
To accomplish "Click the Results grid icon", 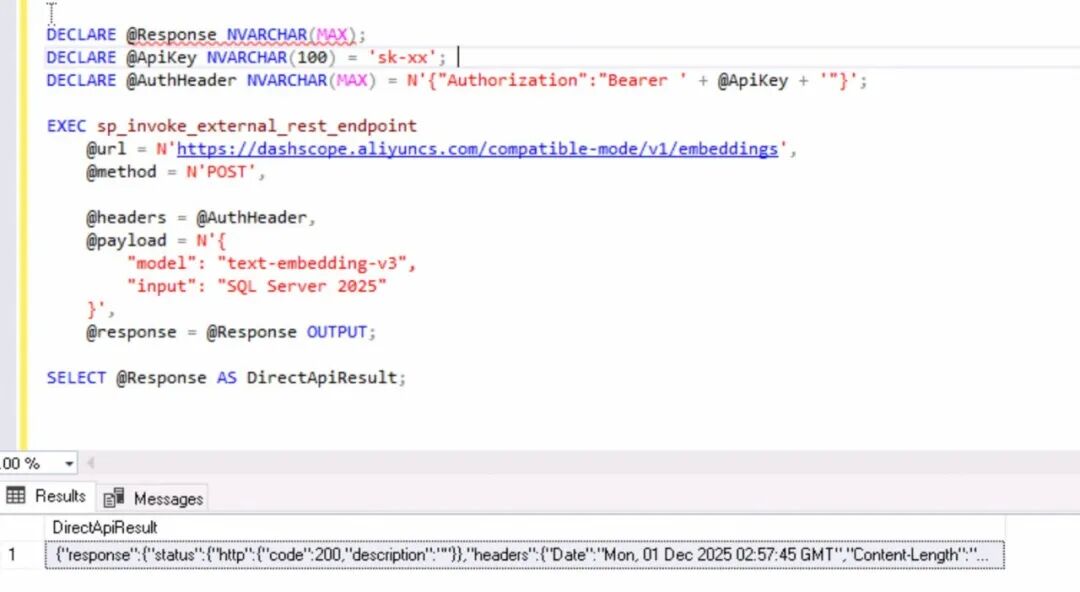I will [16, 496].
